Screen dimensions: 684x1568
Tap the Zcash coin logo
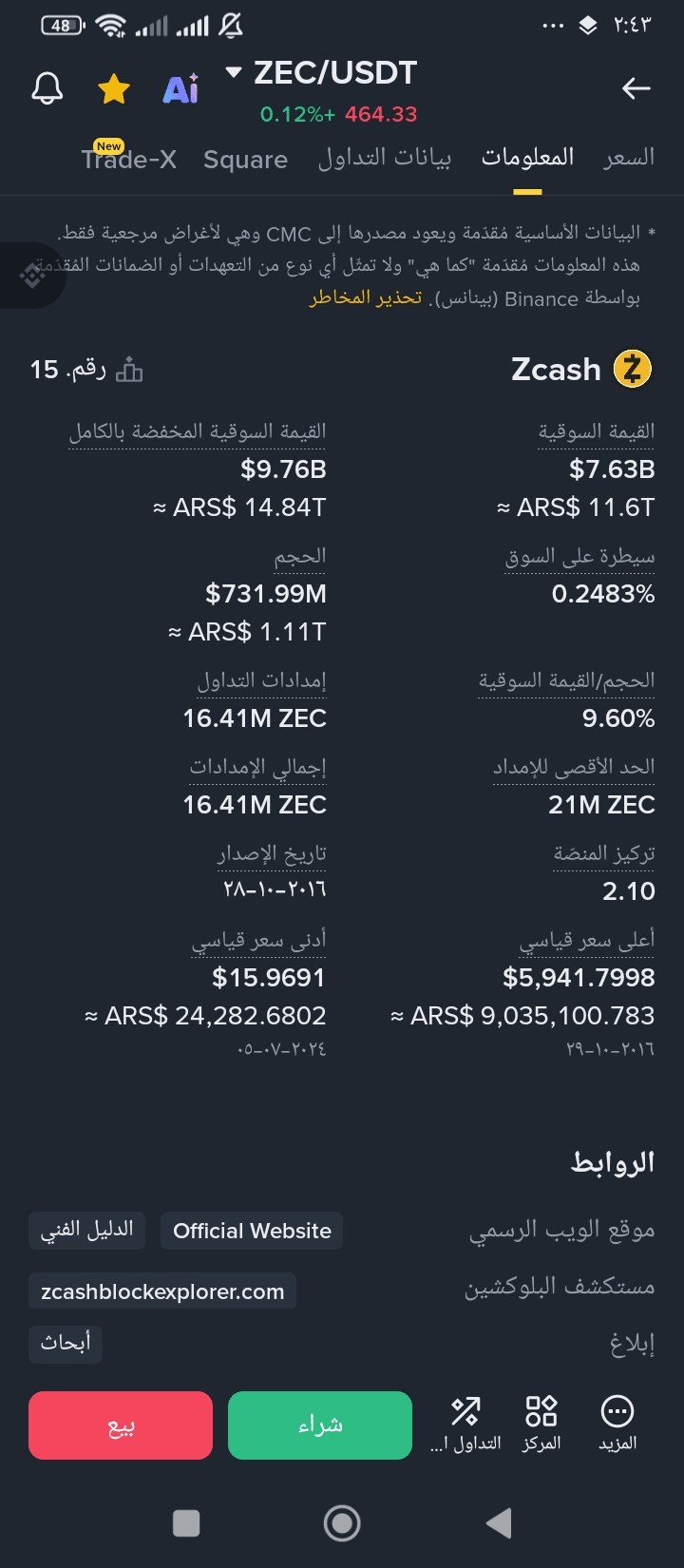632,369
